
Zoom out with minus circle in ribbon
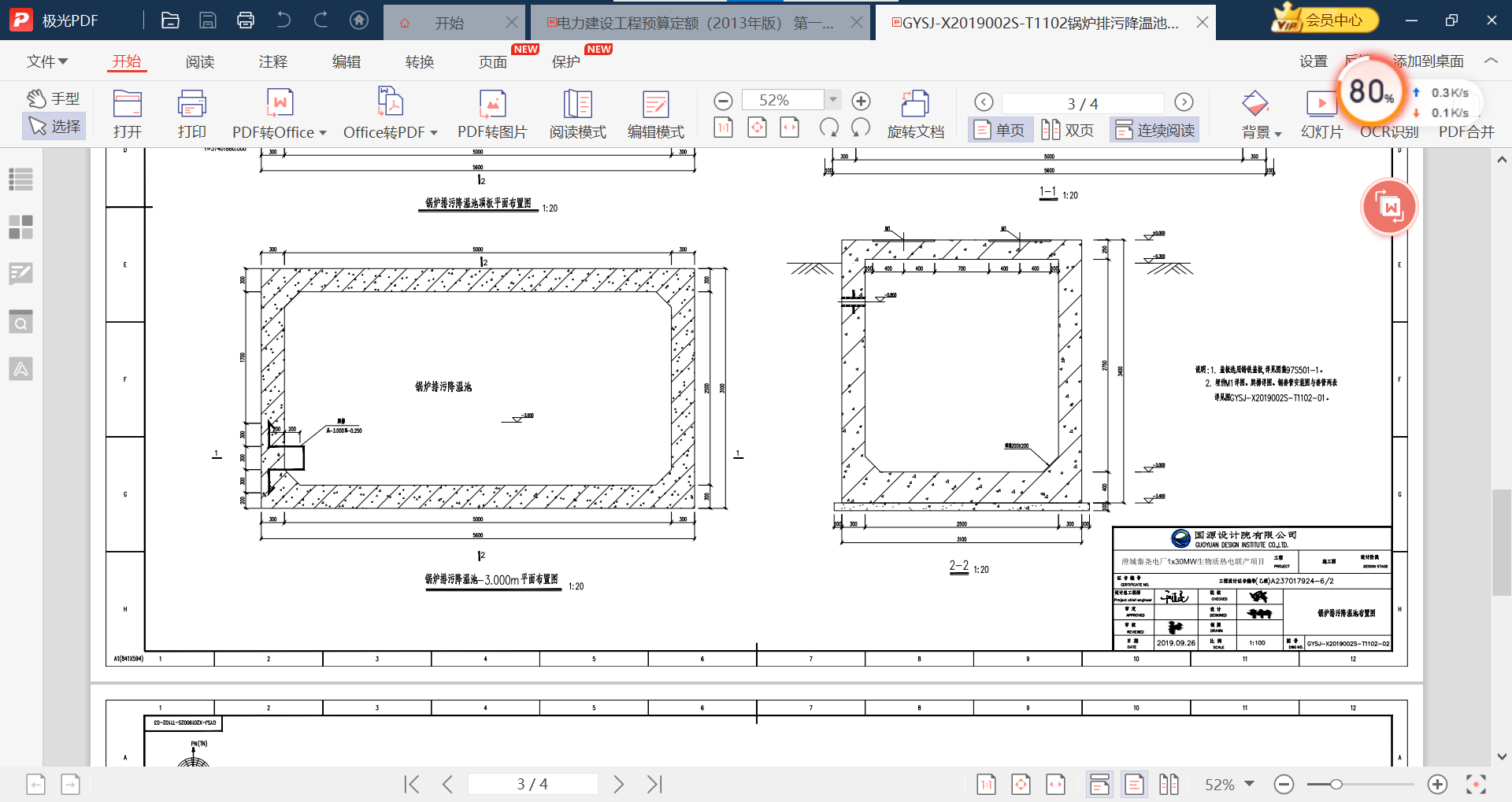pos(723,101)
